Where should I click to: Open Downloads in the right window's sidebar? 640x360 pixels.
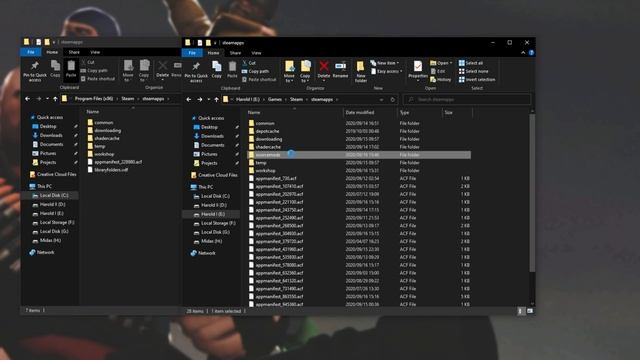[x=209, y=136]
